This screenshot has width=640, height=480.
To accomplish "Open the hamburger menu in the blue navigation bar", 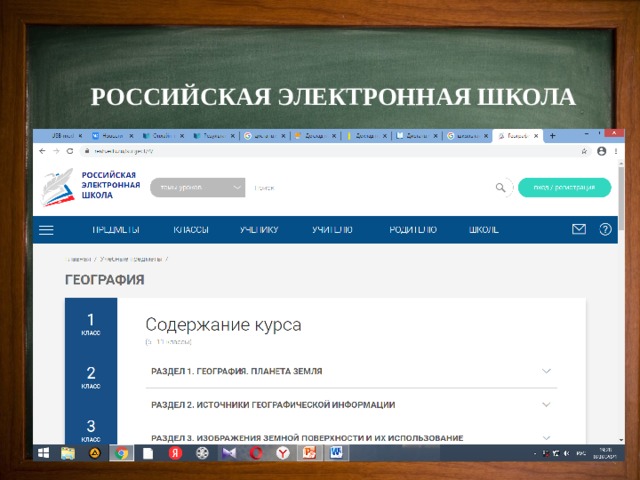I will click(x=46, y=230).
